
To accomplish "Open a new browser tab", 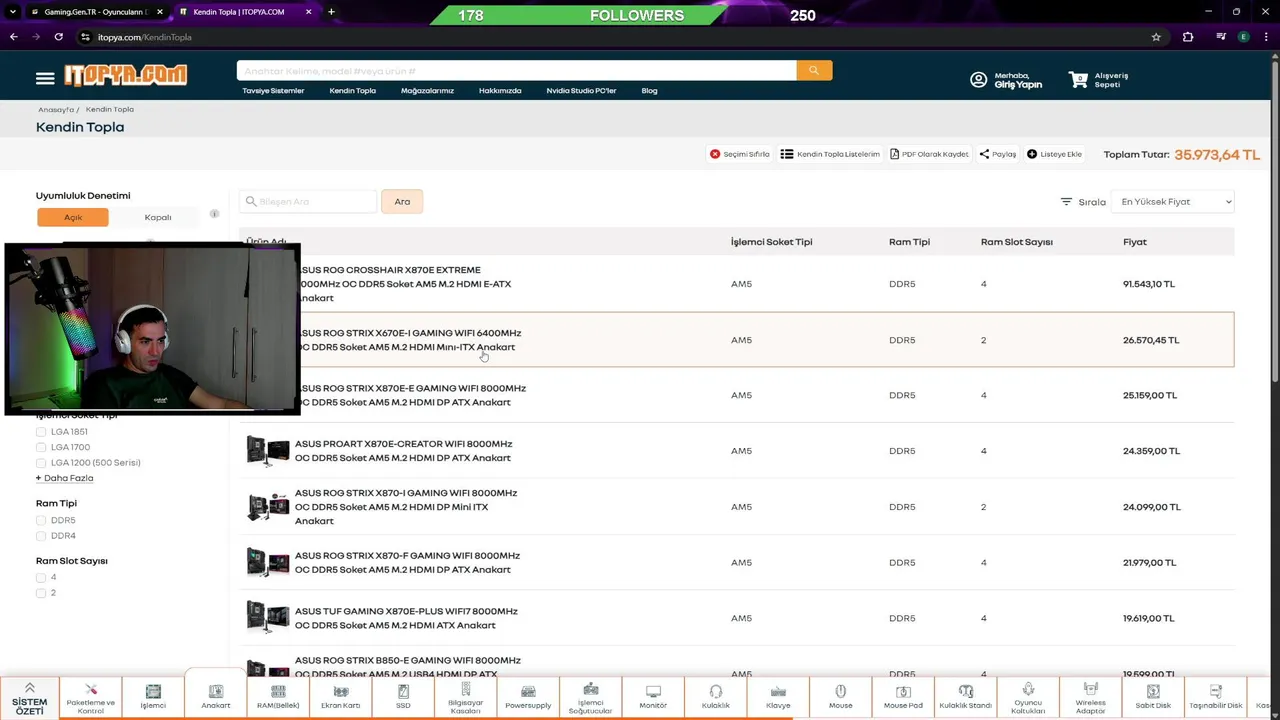I will pyautogui.click(x=331, y=12).
